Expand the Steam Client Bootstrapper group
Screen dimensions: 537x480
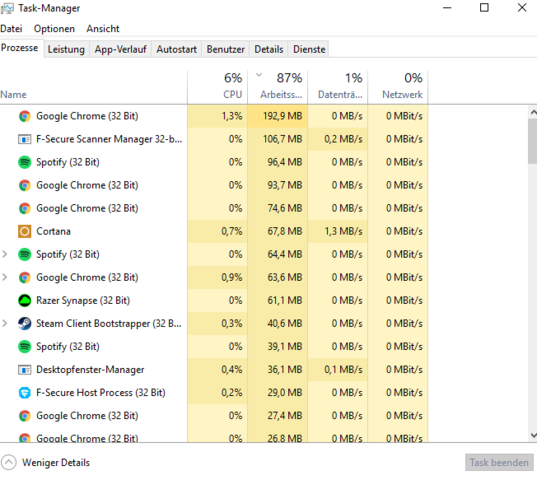click(5, 323)
